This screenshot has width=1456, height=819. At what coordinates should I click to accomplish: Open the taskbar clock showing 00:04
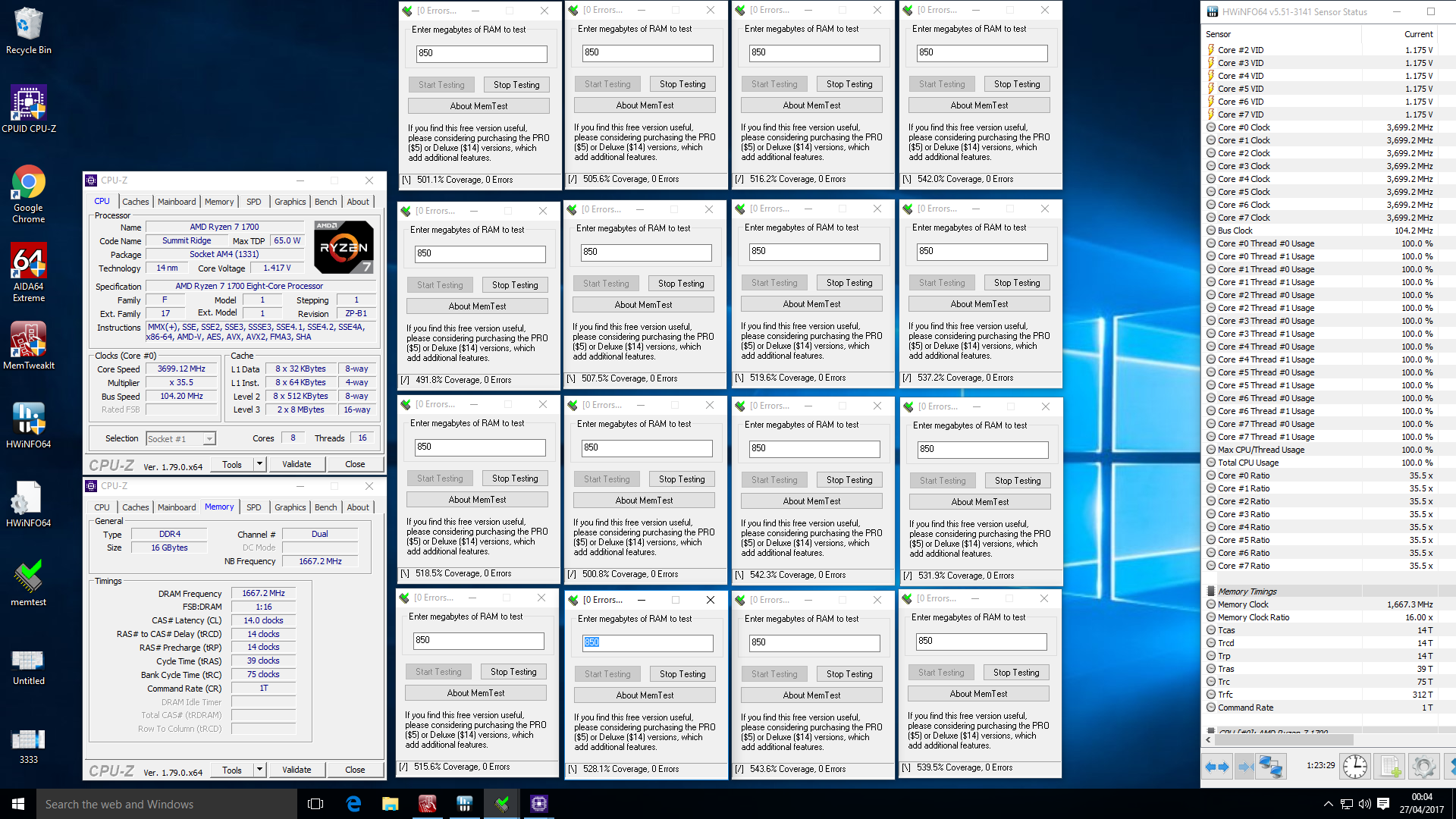[1422, 804]
